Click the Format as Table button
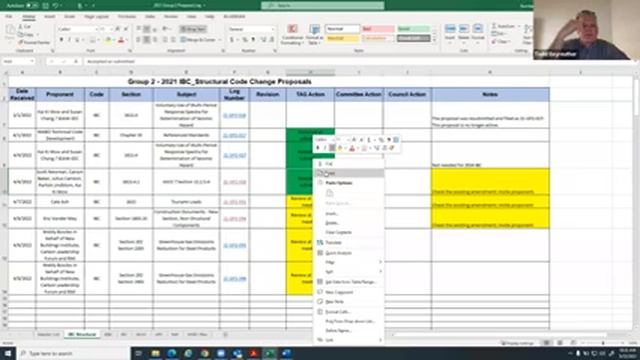The width and height of the screenshot is (640, 360). (314, 34)
